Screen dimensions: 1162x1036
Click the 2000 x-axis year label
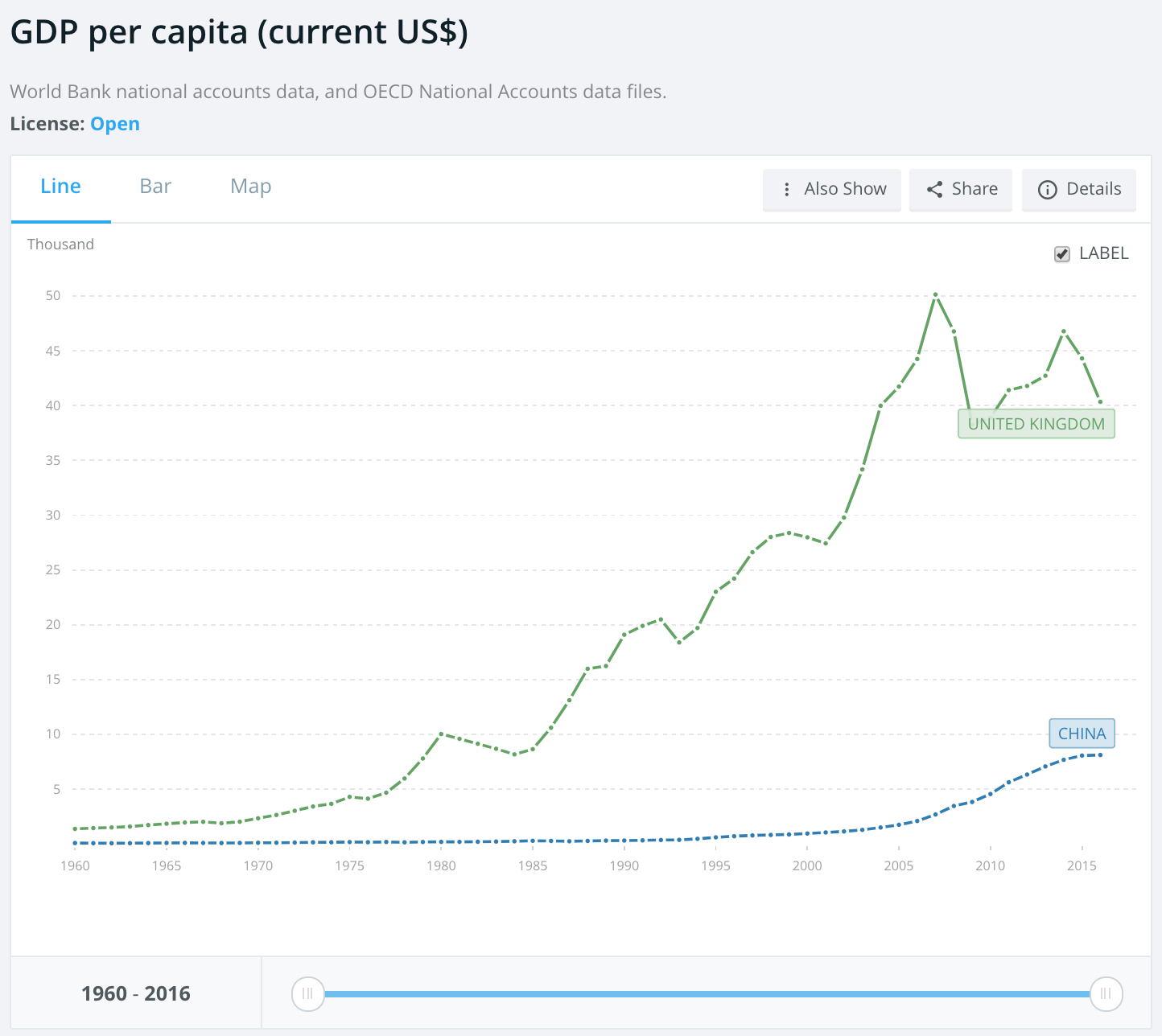(807, 866)
